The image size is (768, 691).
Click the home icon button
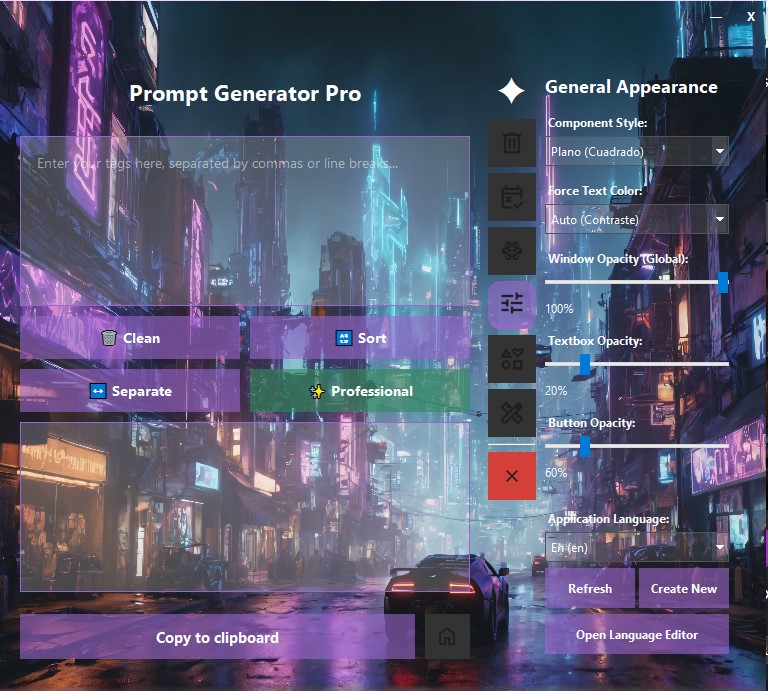point(447,636)
